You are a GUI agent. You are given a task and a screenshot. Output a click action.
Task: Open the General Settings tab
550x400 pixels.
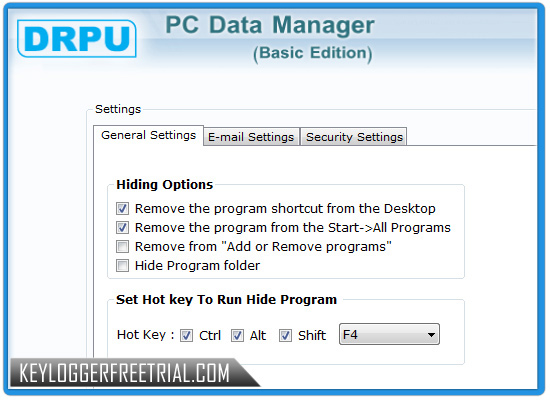pyautogui.click(x=148, y=135)
